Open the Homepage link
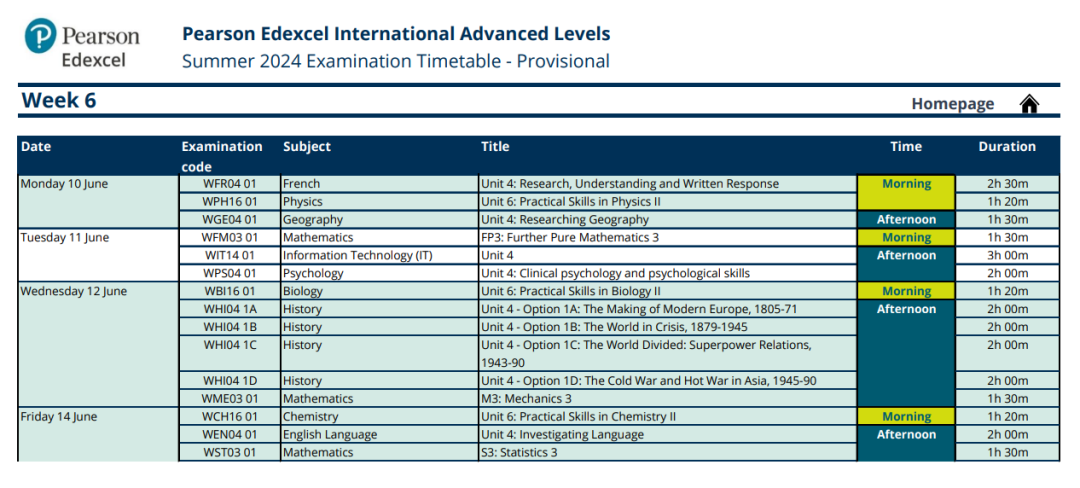The width and height of the screenshot is (1080, 488). pos(953,104)
